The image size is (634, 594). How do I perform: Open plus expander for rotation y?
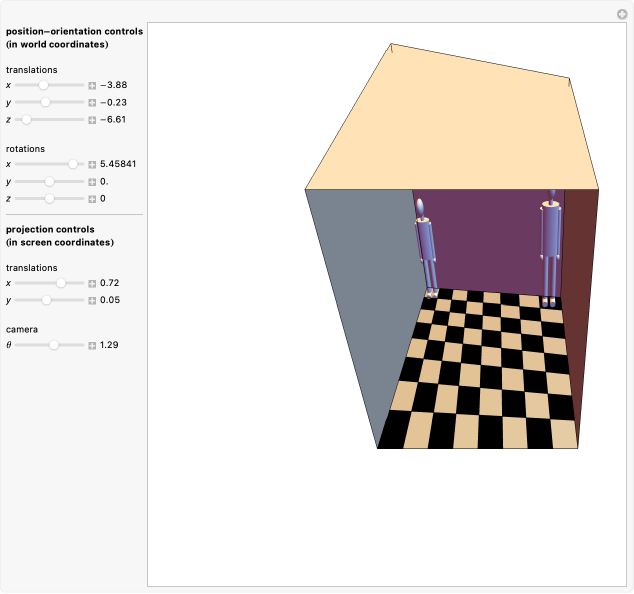click(92, 182)
